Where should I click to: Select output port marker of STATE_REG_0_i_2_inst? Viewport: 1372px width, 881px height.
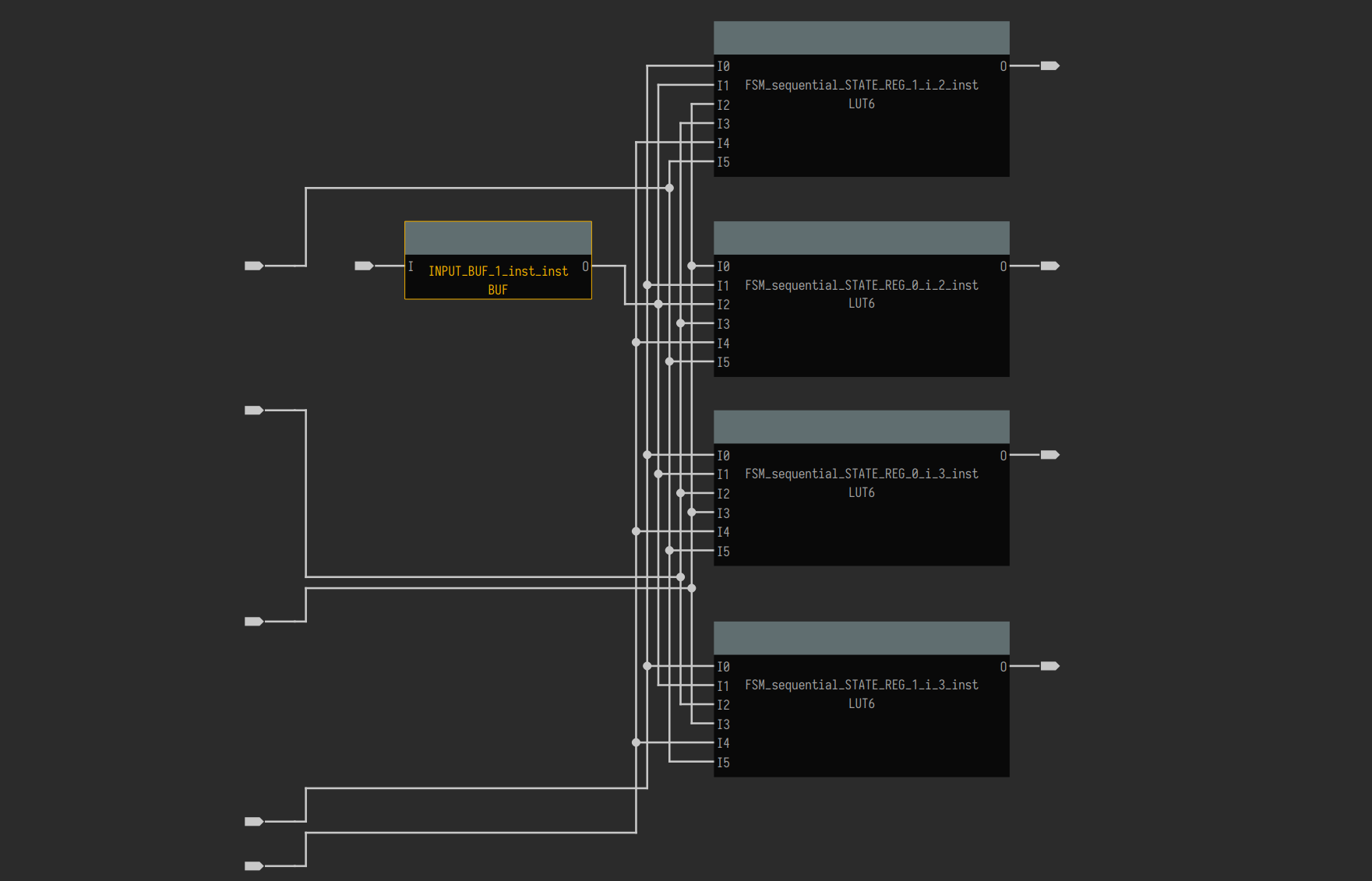point(1049,266)
